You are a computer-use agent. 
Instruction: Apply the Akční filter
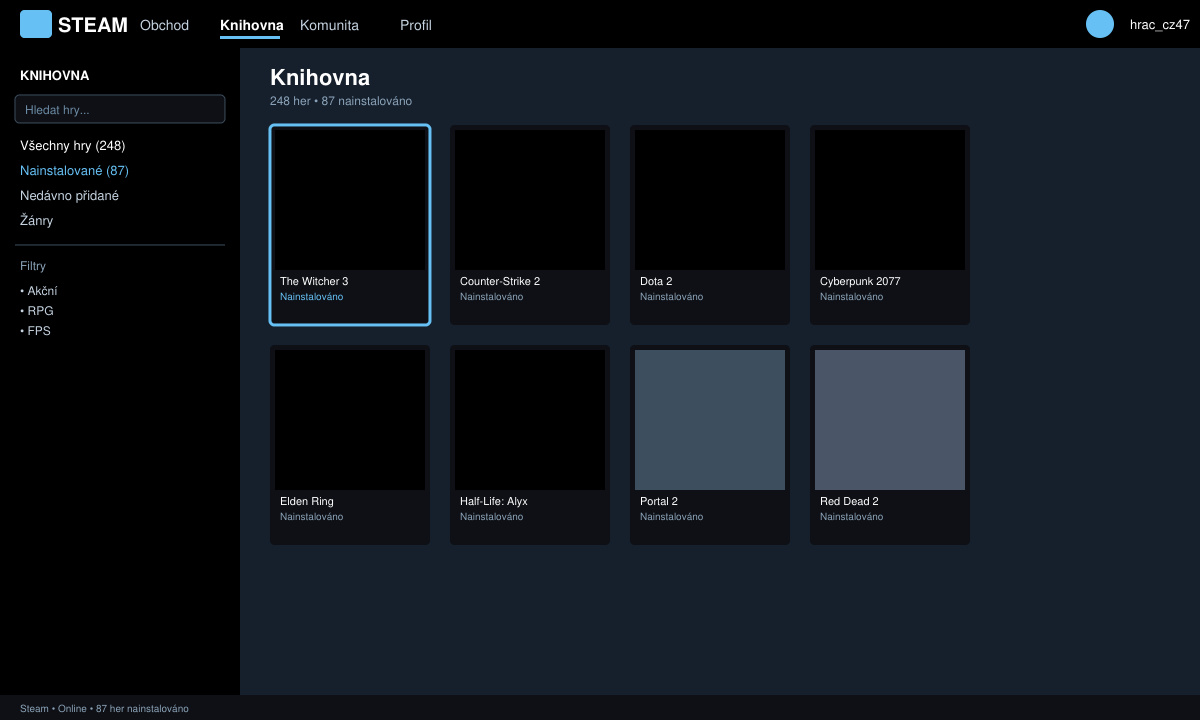pos(39,291)
